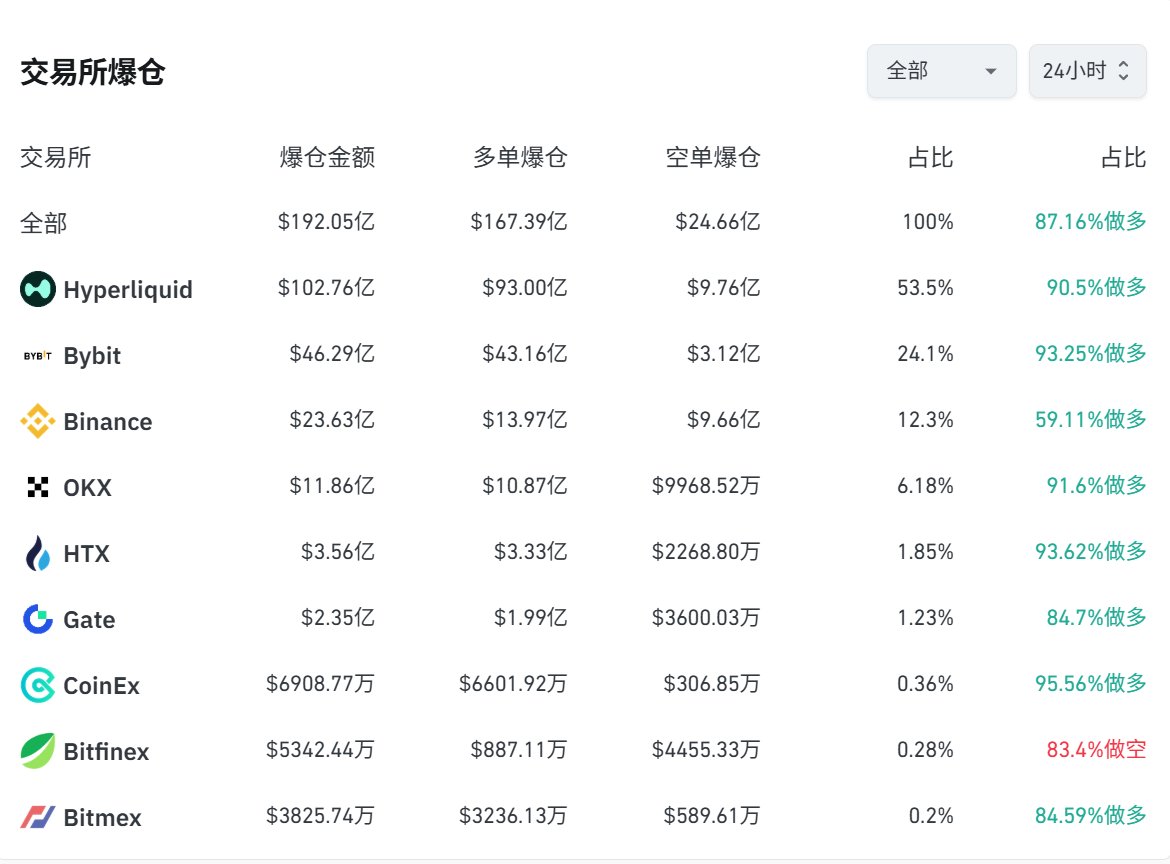
Task: Click the 交易所 column header
Action: click(x=56, y=158)
